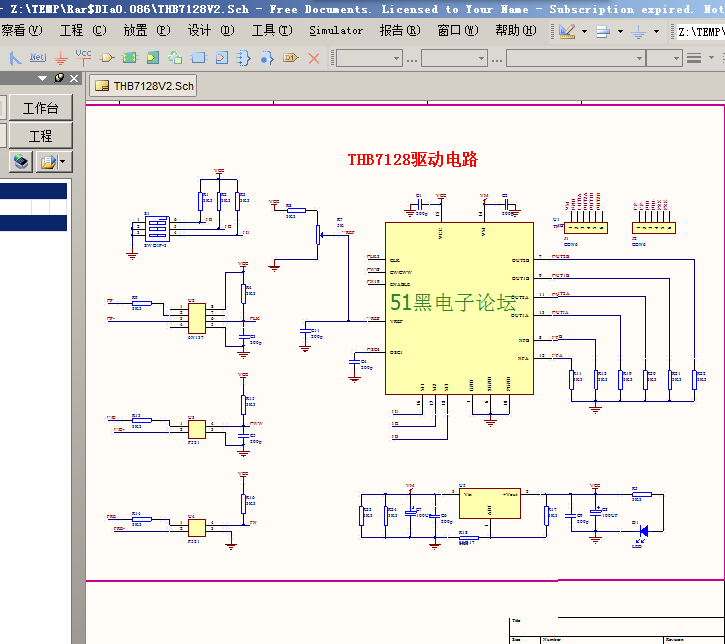The image size is (725, 644).
Task: Select the red THB7128驱动电路 title text
Action: tap(412, 159)
